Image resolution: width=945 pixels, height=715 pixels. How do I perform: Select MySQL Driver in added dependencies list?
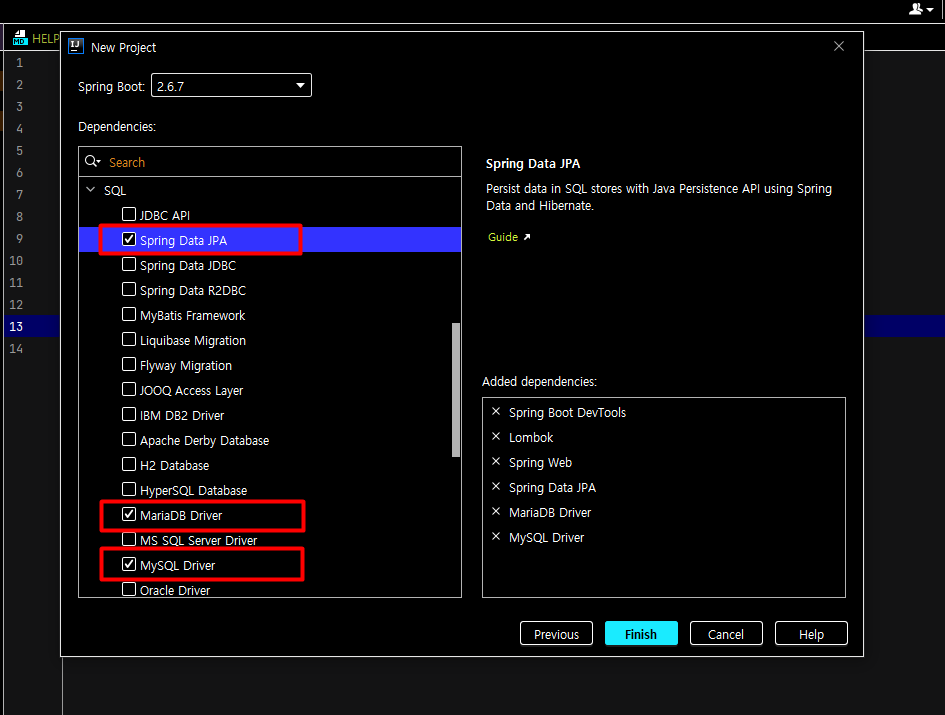(546, 537)
